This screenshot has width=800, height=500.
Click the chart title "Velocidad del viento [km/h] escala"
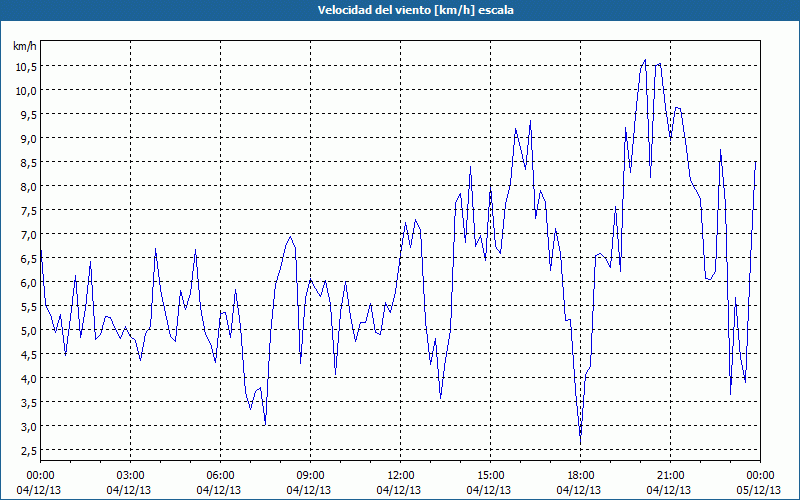click(415, 10)
